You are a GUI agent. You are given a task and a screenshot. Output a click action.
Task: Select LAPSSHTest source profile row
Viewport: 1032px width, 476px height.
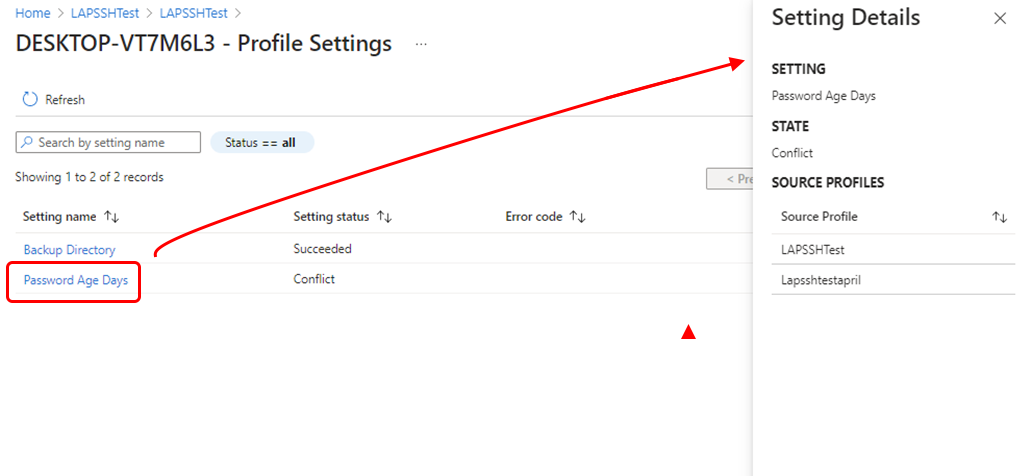pos(893,250)
